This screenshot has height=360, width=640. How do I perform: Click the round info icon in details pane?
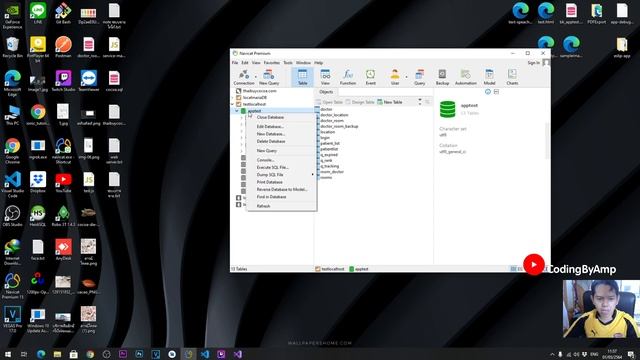point(488,92)
